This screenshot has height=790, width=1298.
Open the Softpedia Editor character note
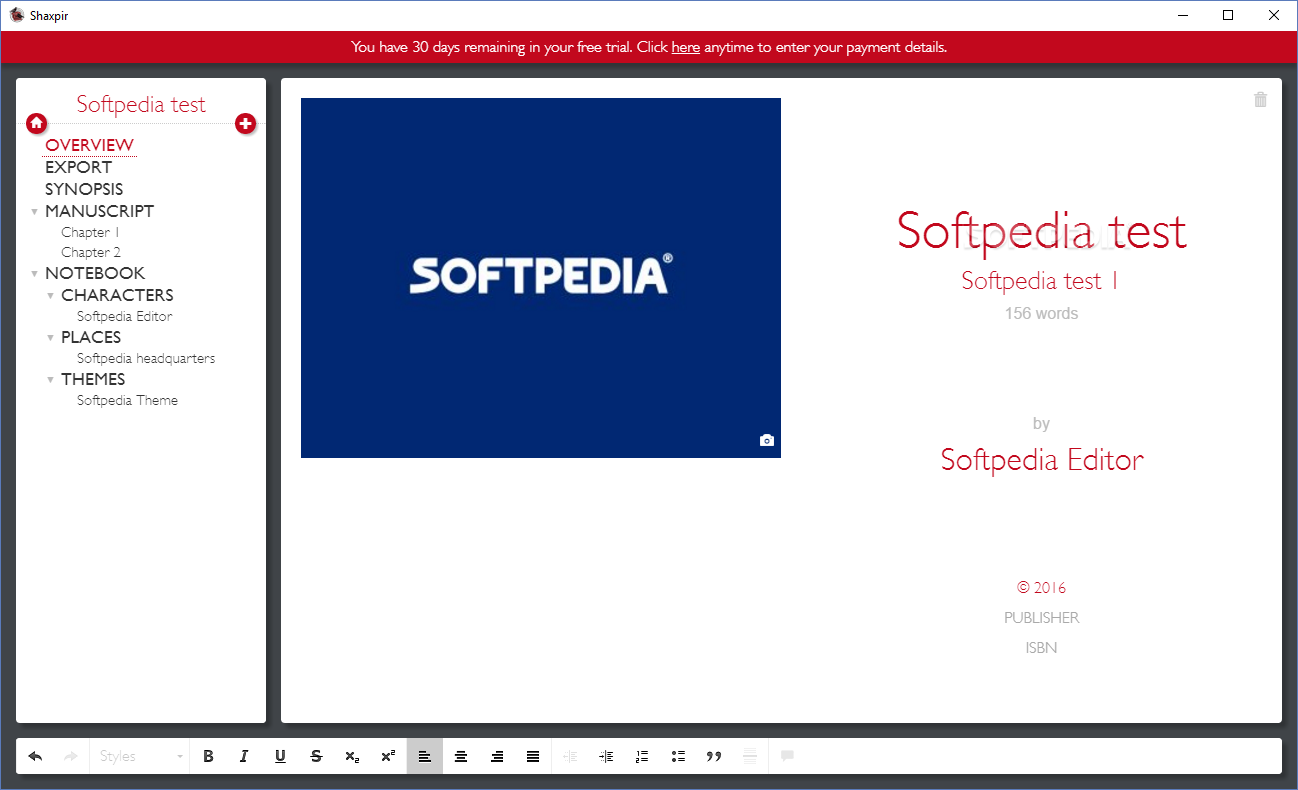(x=125, y=316)
